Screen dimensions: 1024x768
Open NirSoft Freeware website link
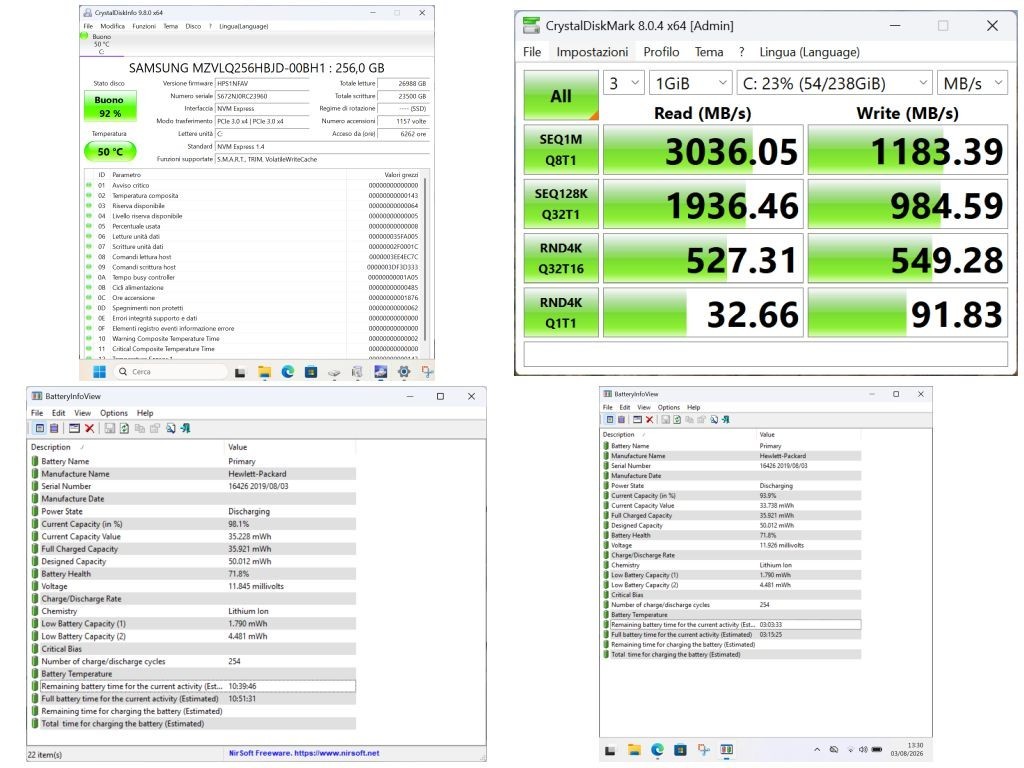[x=304, y=753]
